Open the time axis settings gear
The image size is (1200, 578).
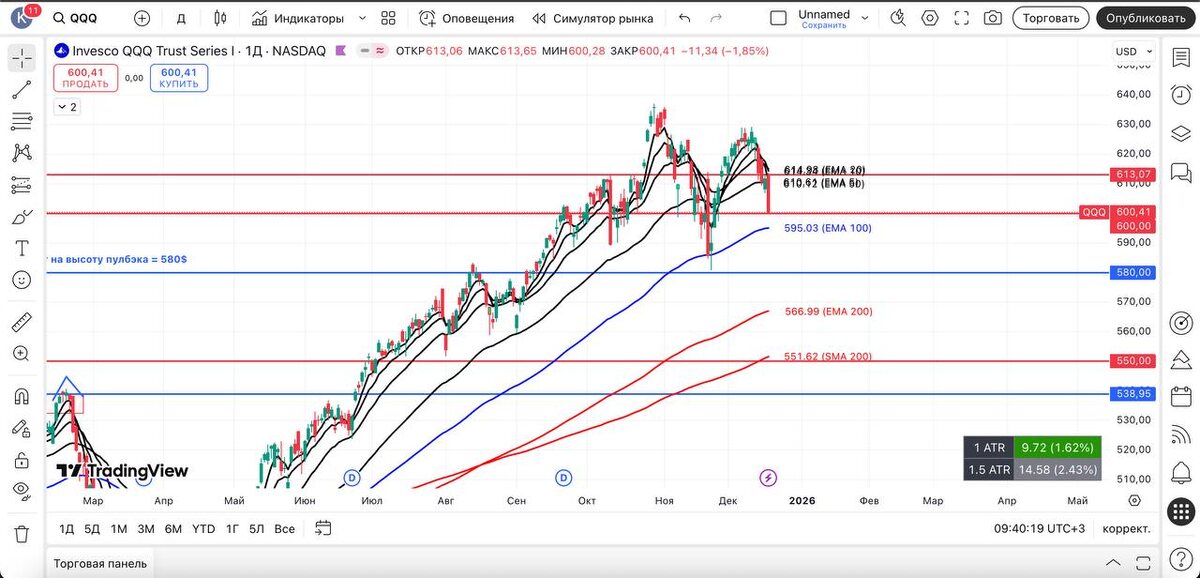[1135, 500]
